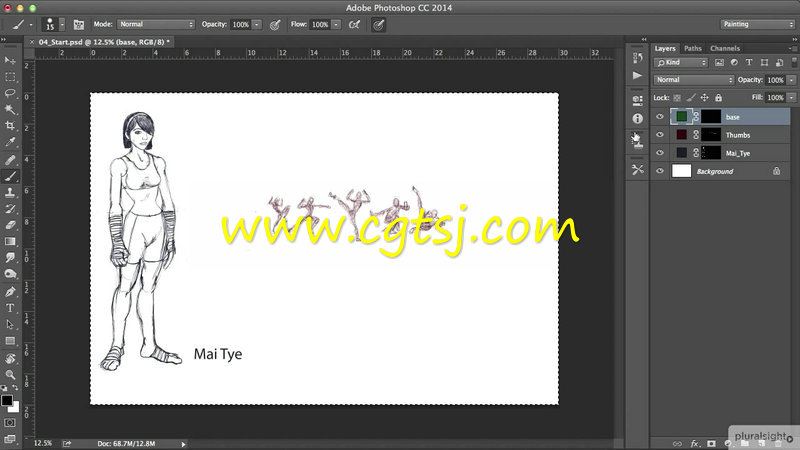Open the brush panel toggle icon

pyautogui.click(x=79, y=24)
